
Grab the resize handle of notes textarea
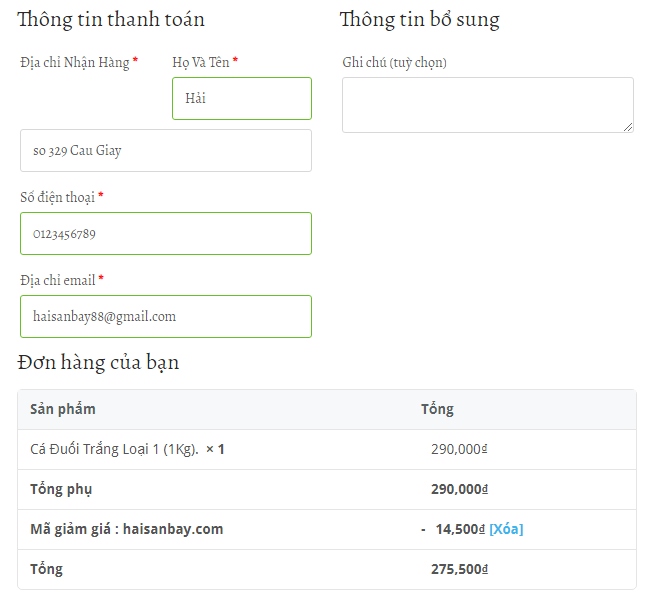coord(628,127)
